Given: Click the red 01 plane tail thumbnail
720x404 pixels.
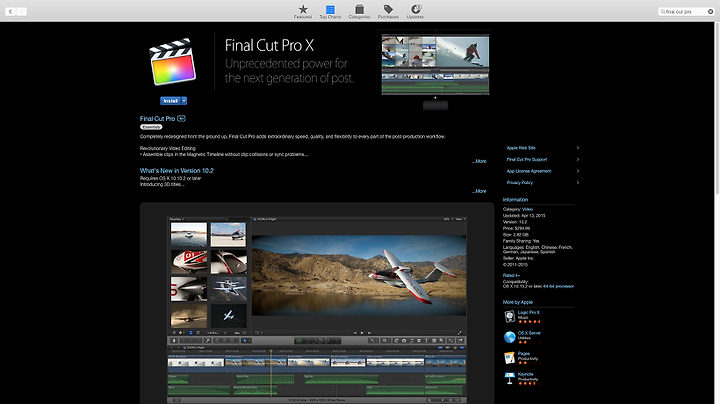Looking at the screenshot, I should point(189,262).
